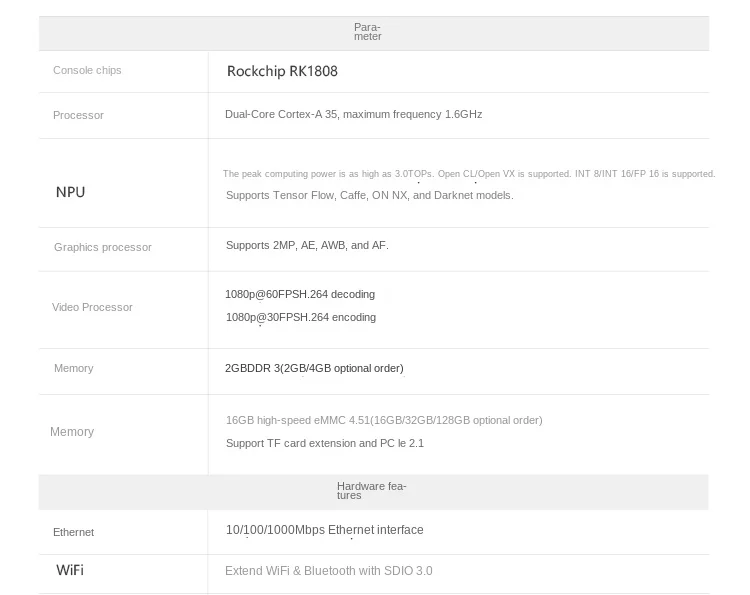This screenshot has height=595, width=750.
Task: Click the "Supports Tensor Flow, Caffe" models line
Action: [x=369, y=195]
